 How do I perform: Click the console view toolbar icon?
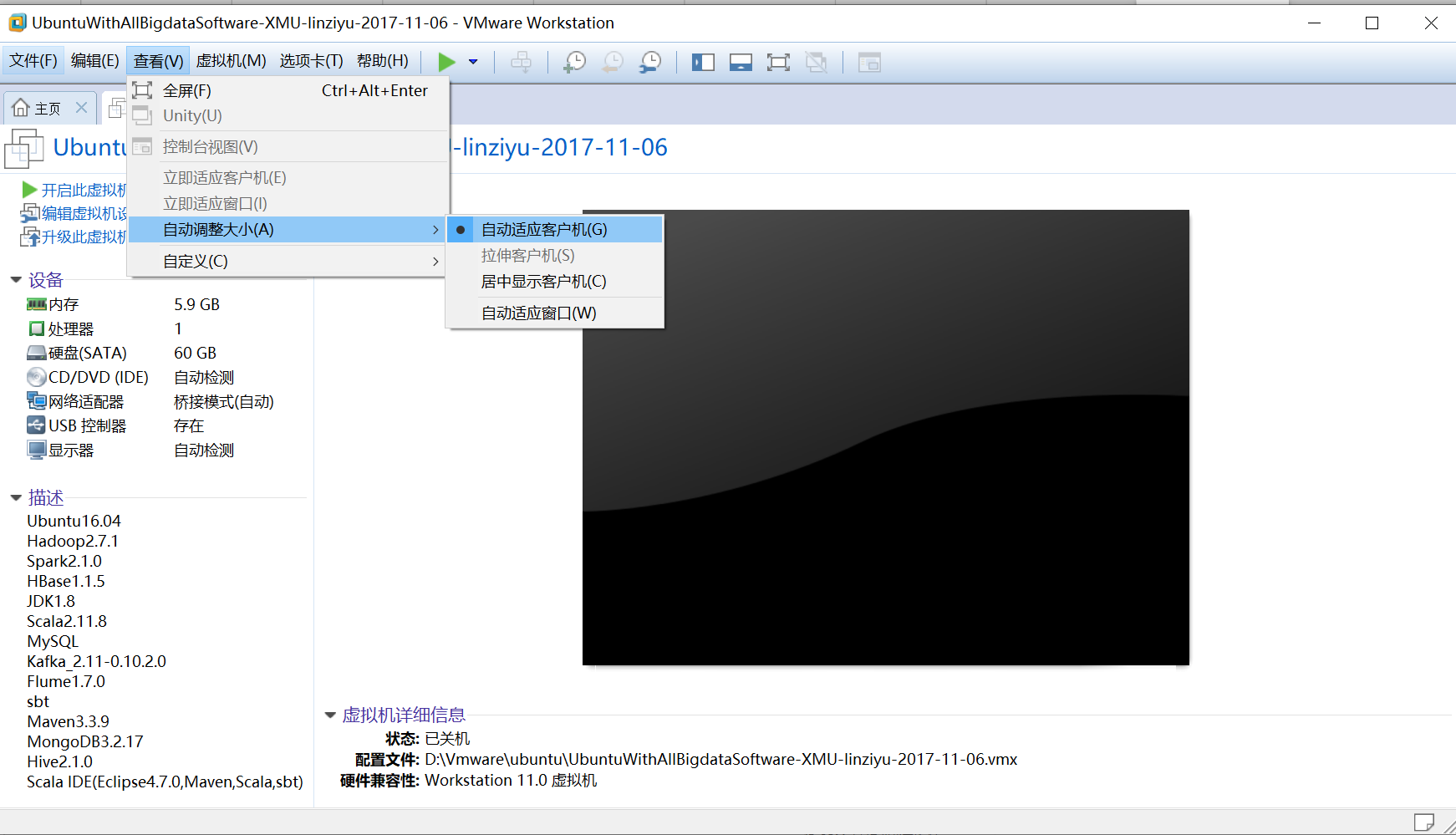[869, 62]
